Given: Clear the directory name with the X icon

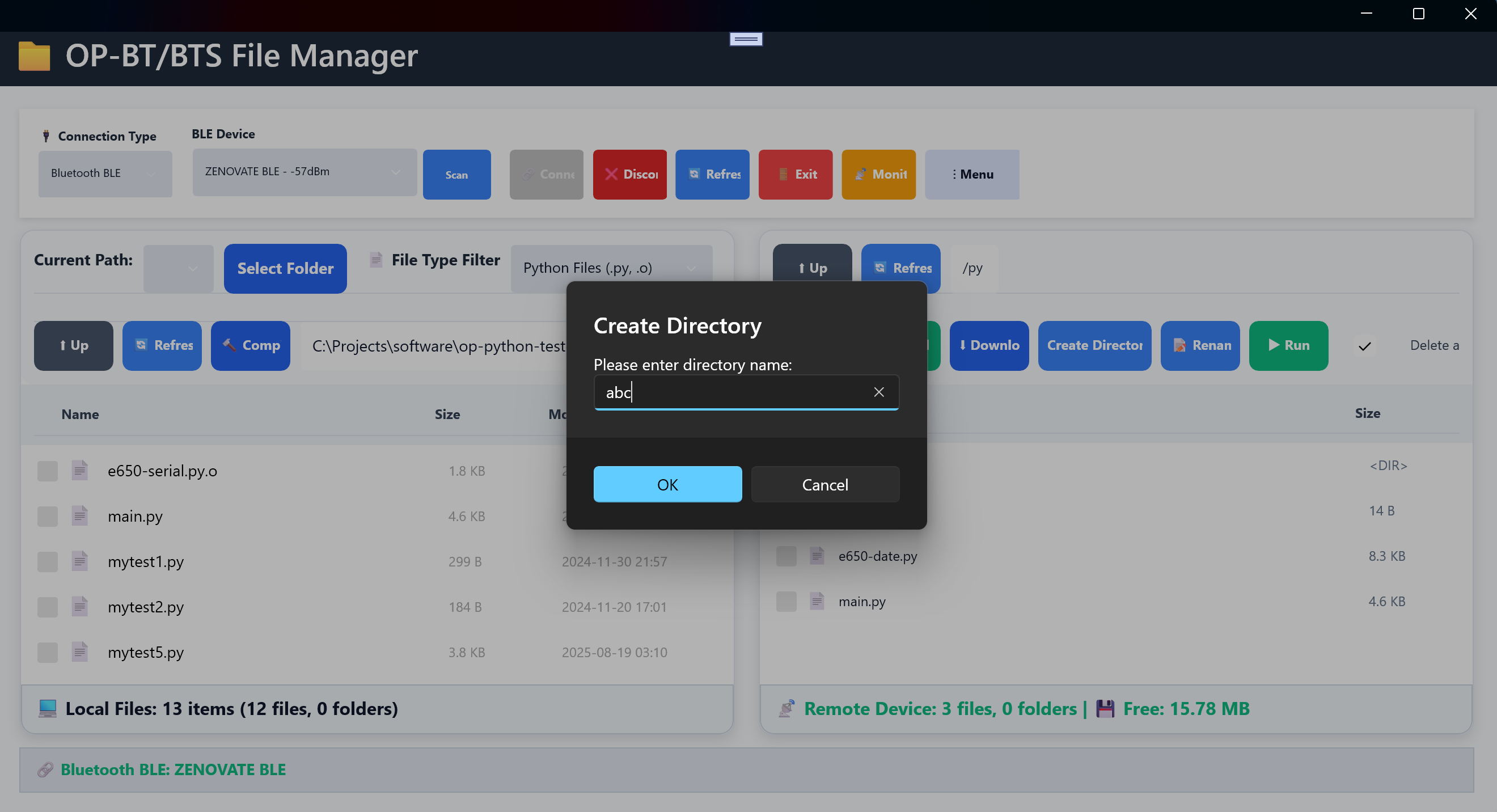Looking at the screenshot, I should click(878, 392).
